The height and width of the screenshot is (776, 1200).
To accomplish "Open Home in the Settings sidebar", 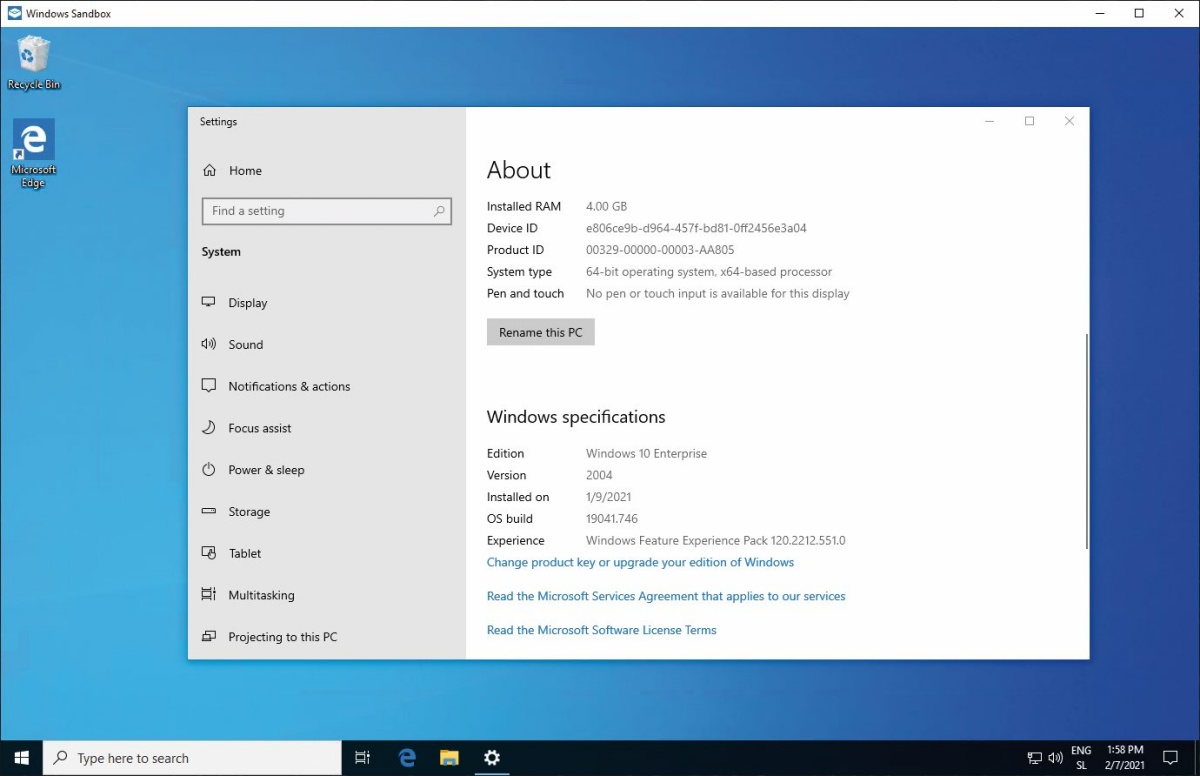I will [x=232, y=171].
